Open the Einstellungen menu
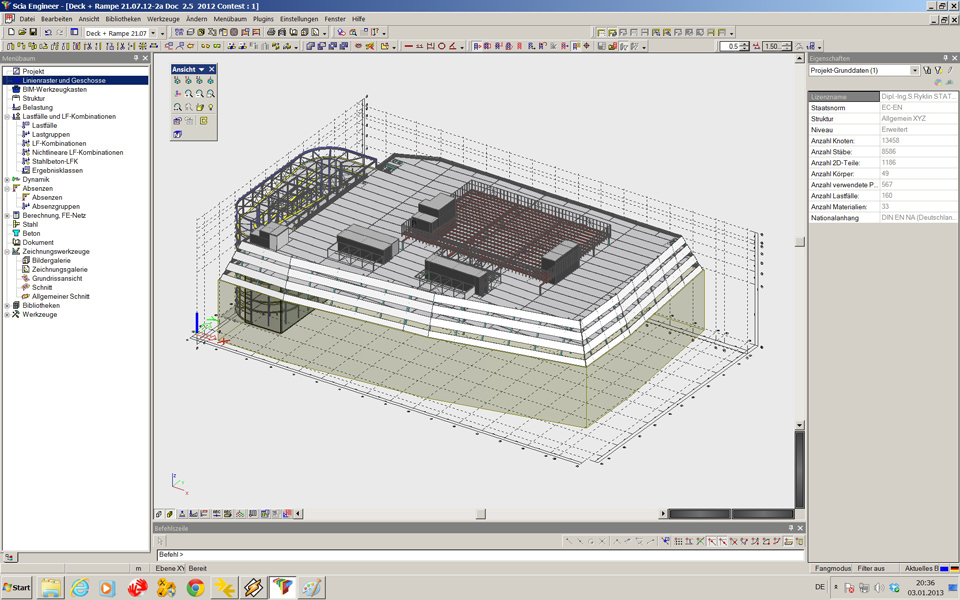 tap(299, 19)
